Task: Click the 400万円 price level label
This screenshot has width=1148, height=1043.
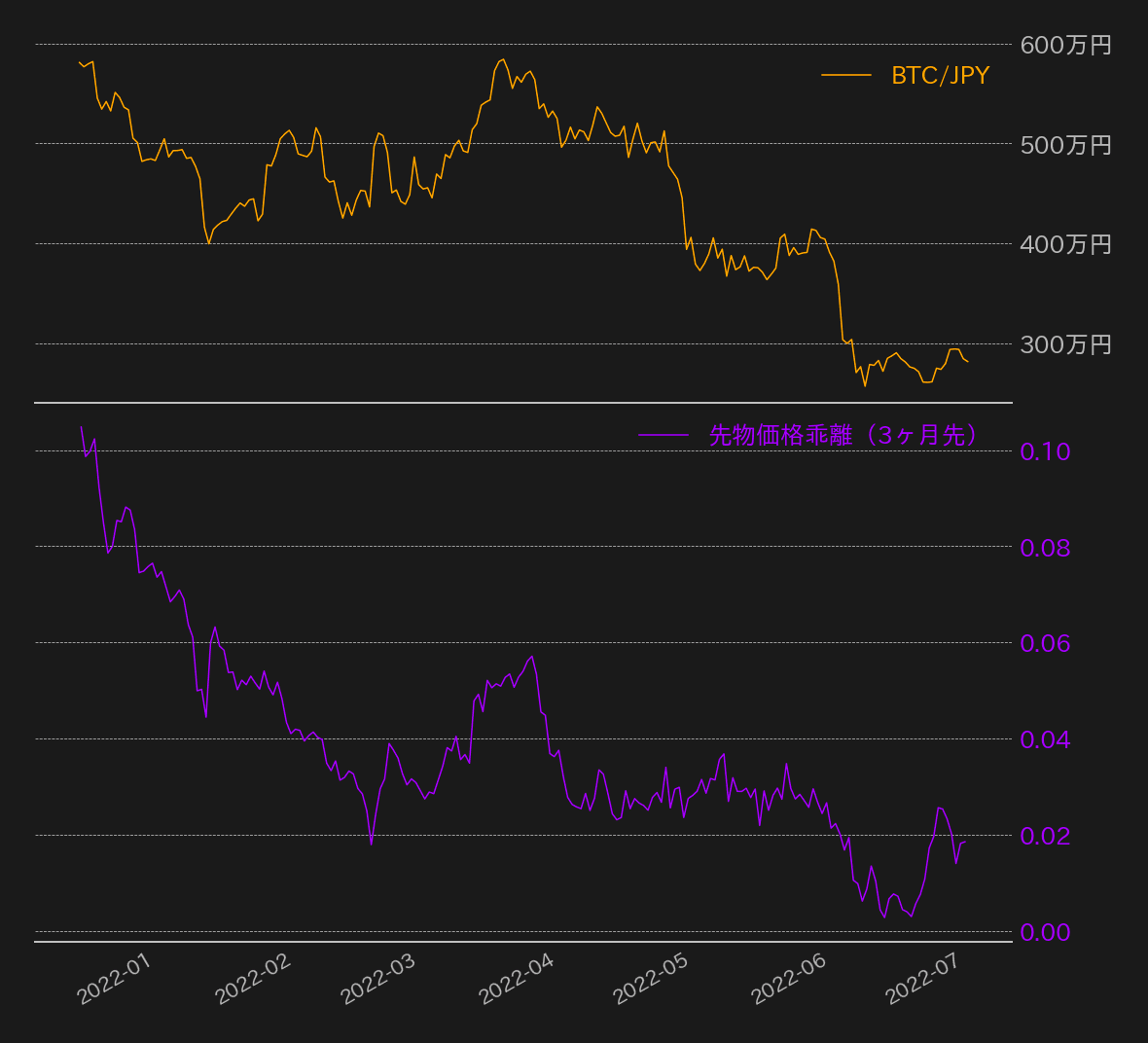Action: [x=1065, y=244]
